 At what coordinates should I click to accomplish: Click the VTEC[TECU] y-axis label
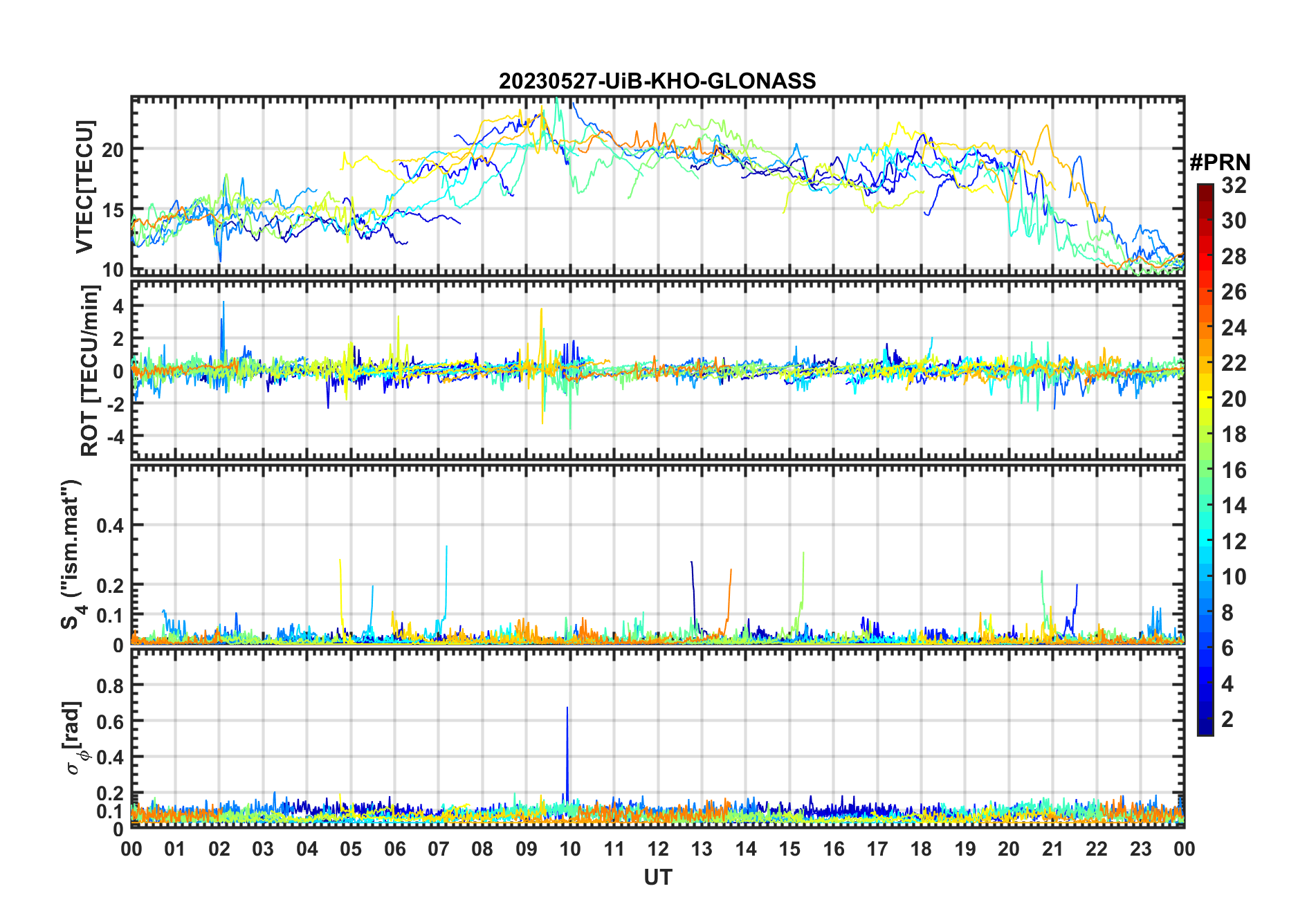point(84,187)
